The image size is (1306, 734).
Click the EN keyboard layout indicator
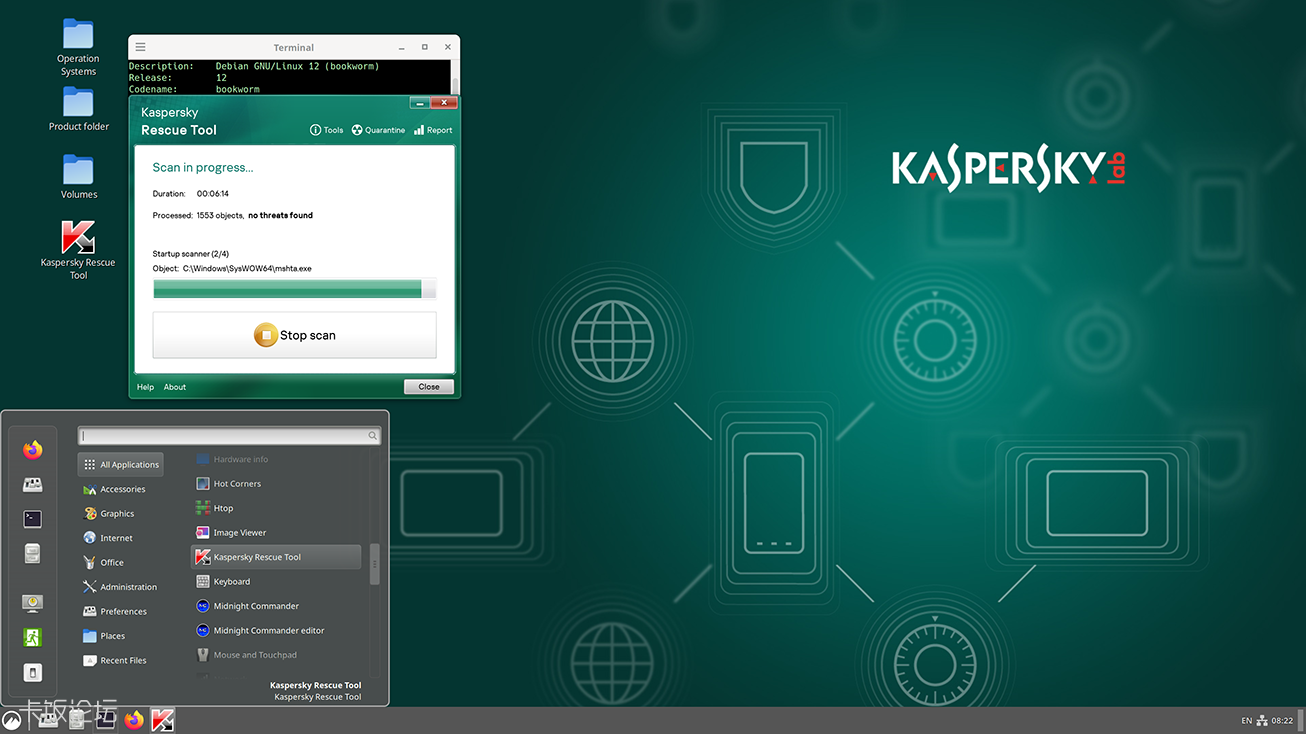1246,721
